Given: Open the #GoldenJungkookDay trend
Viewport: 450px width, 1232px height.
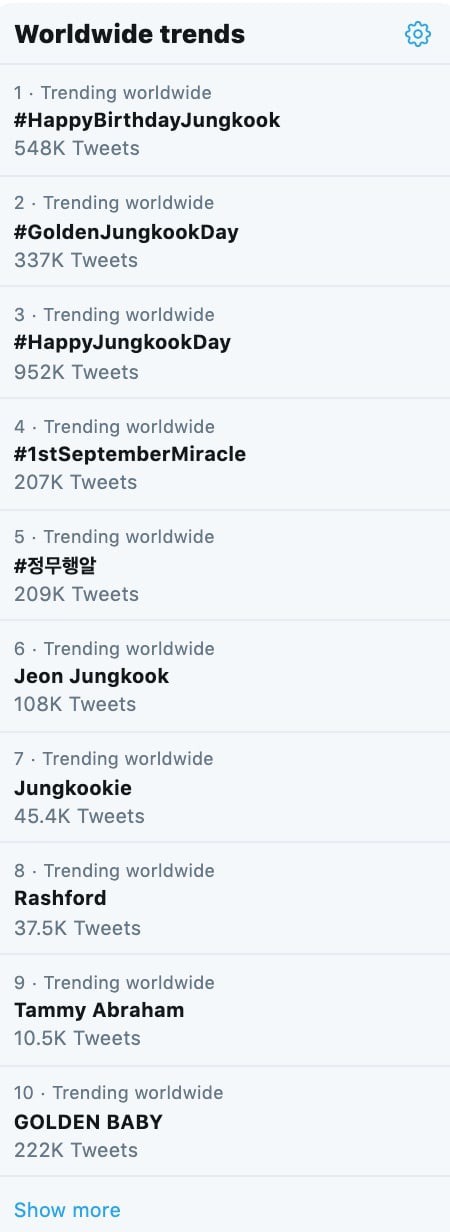Looking at the screenshot, I should tap(225, 232).
